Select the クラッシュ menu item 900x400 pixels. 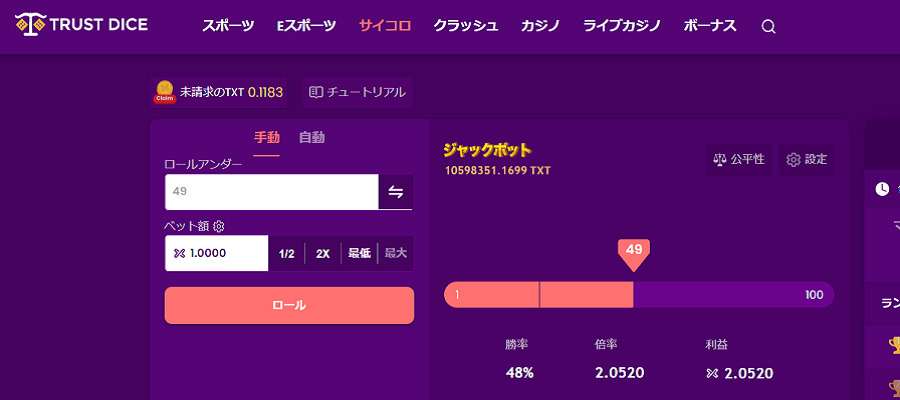coord(465,25)
